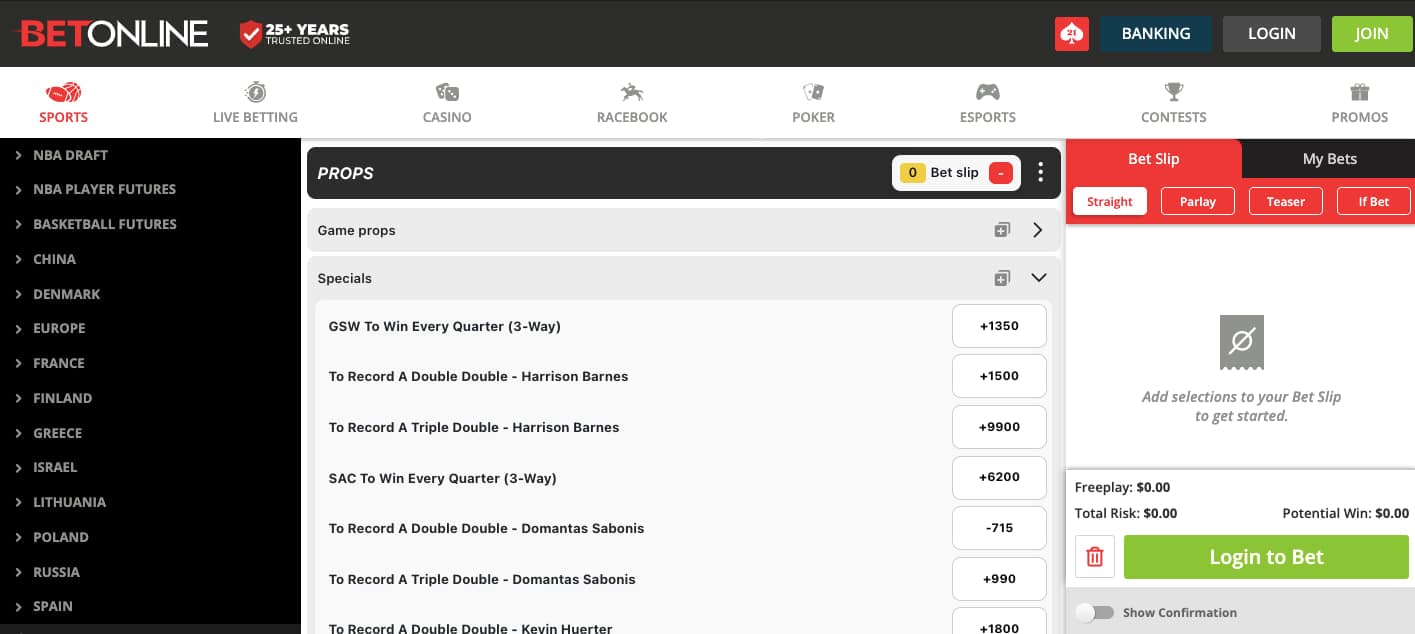Click the PROPS header title
Screen dimensions: 1415x634
[345, 173]
